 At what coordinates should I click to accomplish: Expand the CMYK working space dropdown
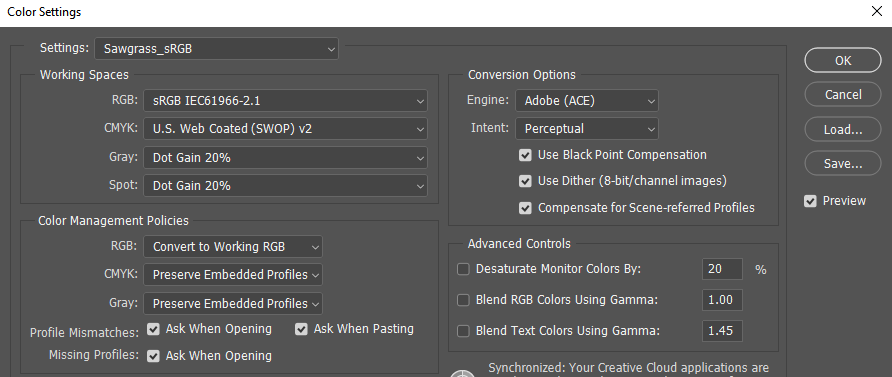pos(285,129)
